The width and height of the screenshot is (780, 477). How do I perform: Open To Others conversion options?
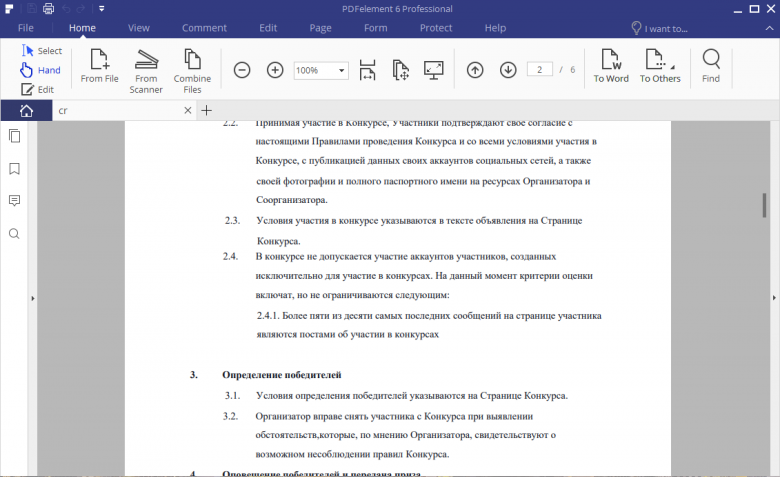660,66
